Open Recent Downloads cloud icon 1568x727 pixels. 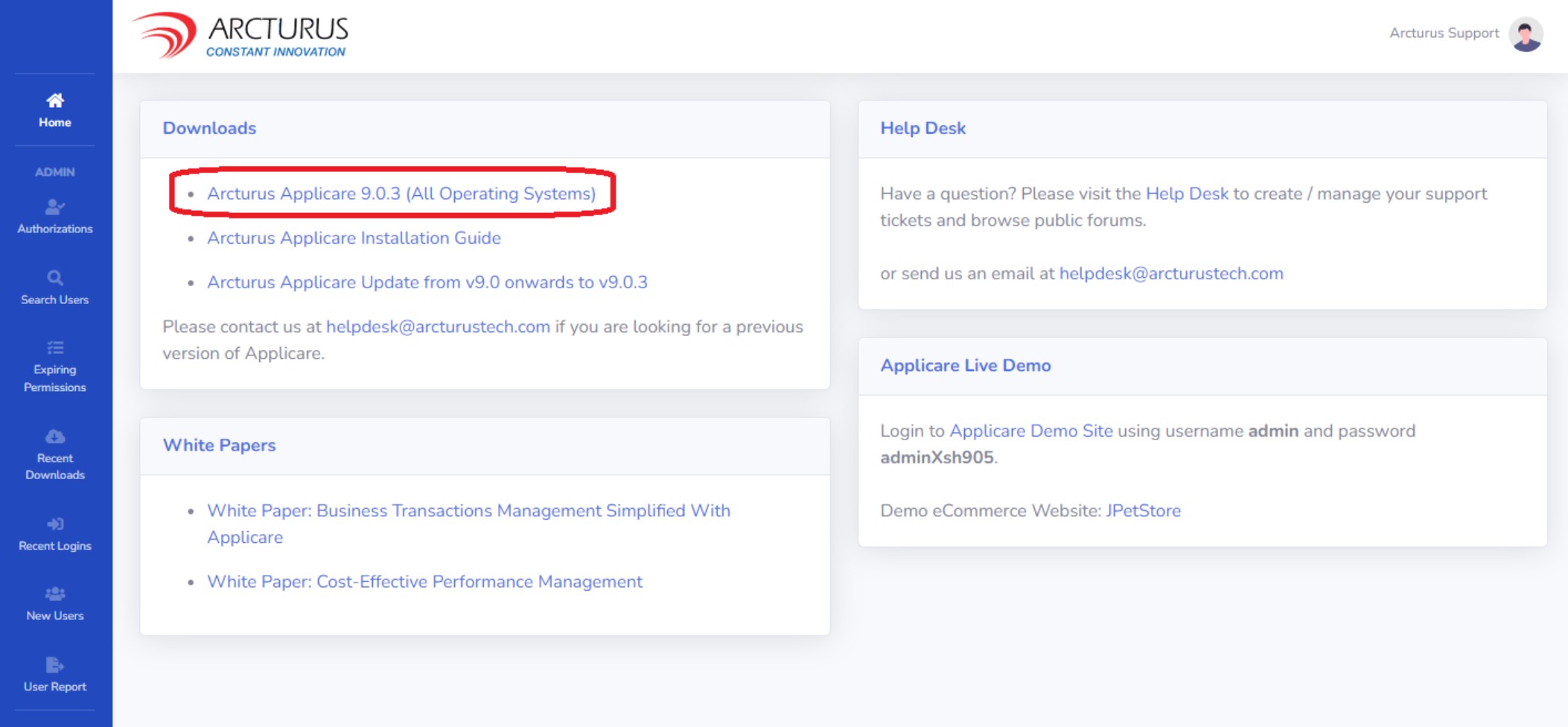click(x=55, y=436)
